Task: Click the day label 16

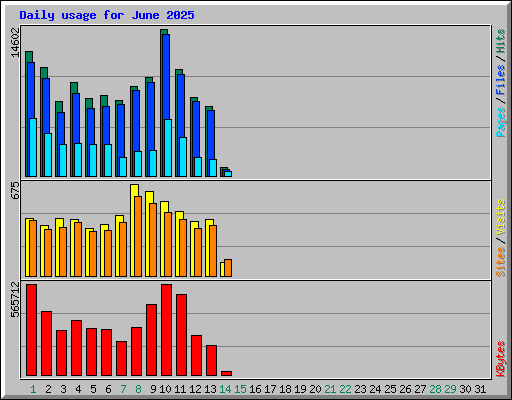Action: coord(255,389)
